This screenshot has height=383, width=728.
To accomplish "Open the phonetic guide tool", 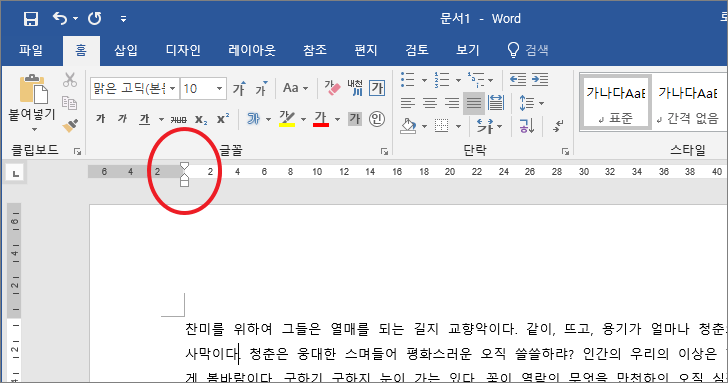I will 355,88.
